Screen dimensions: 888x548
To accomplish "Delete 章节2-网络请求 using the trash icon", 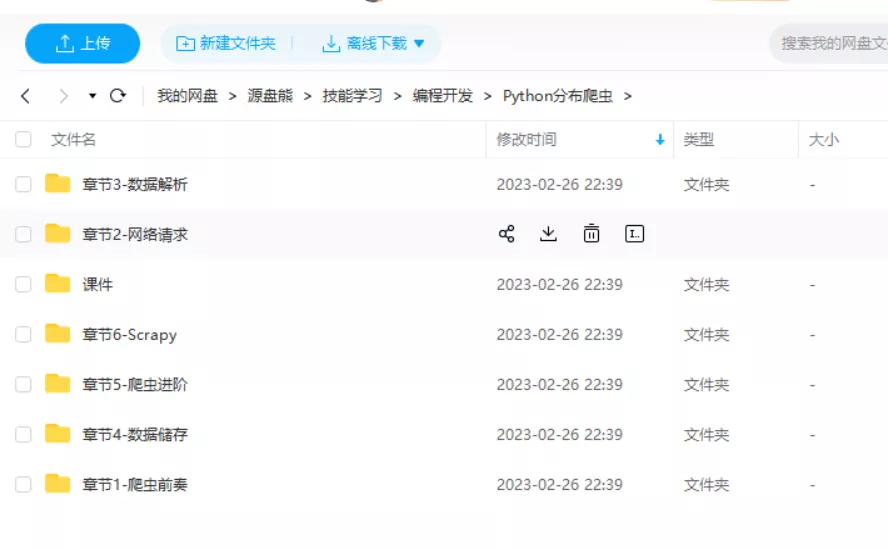I will click(591, 234).
